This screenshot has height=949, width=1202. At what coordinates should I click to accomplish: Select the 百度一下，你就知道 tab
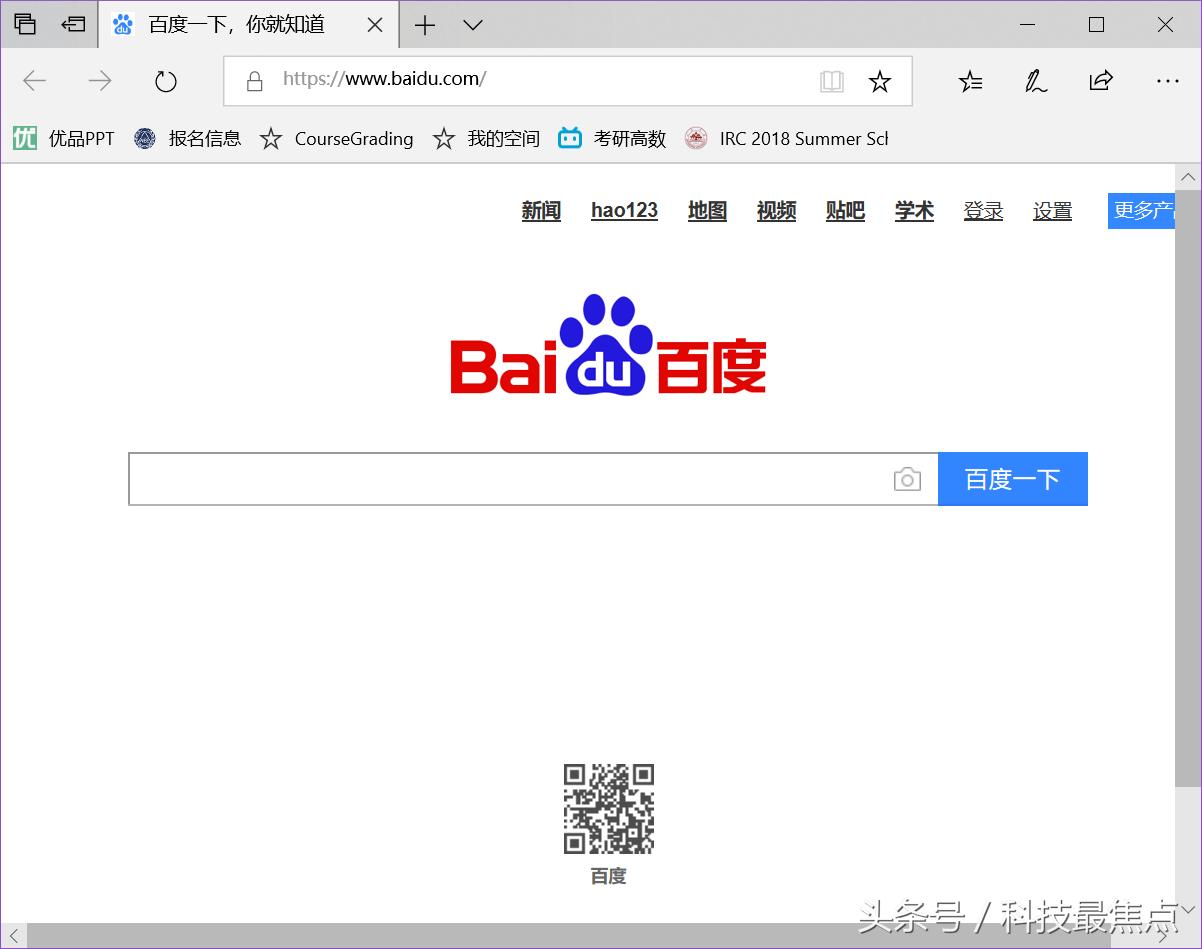235,25
